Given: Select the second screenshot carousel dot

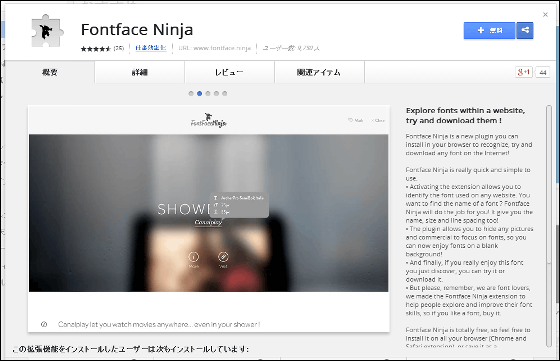Looking at the screenshot, I should click(x=199, y=94).
